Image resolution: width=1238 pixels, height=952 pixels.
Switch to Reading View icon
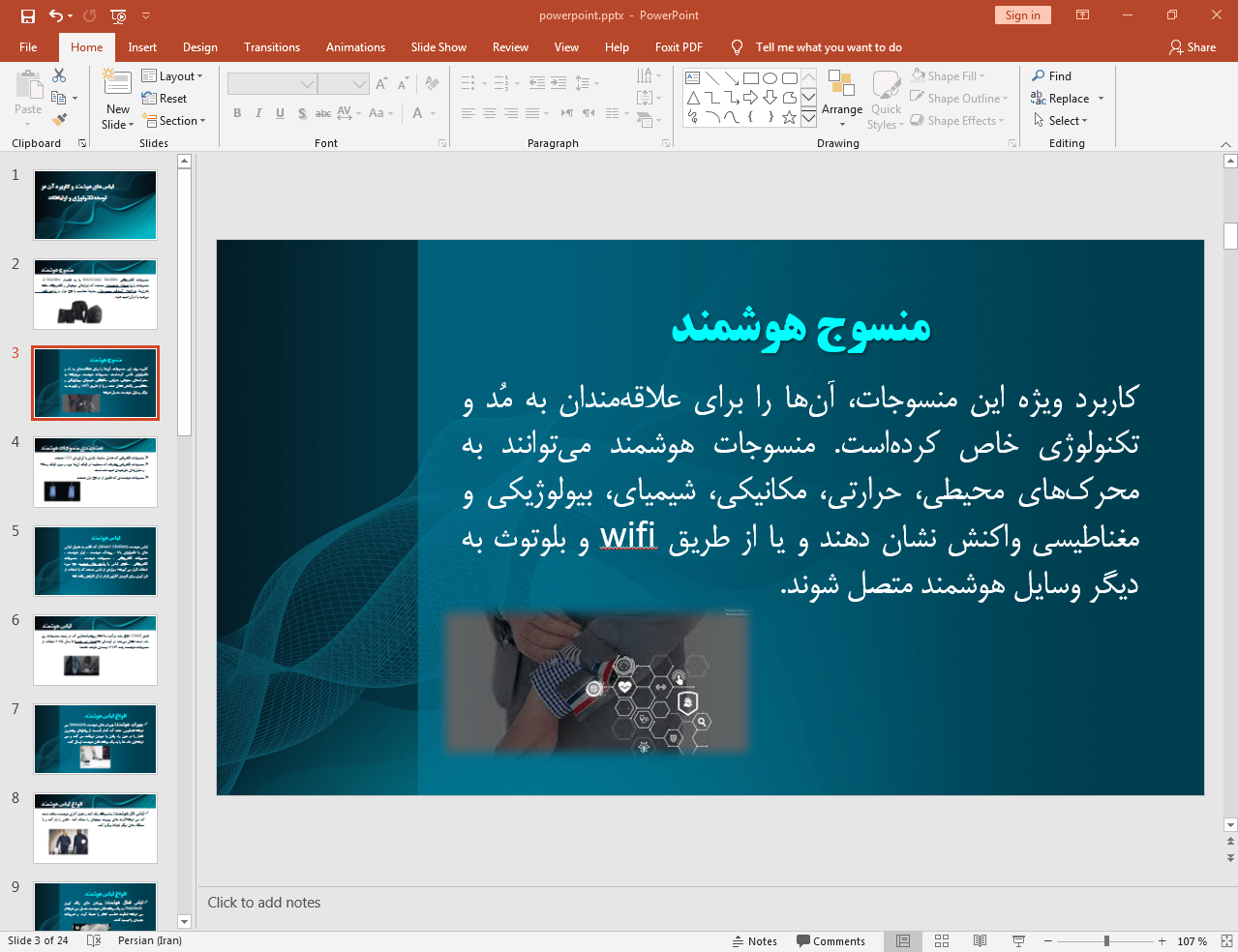point(980,940)
